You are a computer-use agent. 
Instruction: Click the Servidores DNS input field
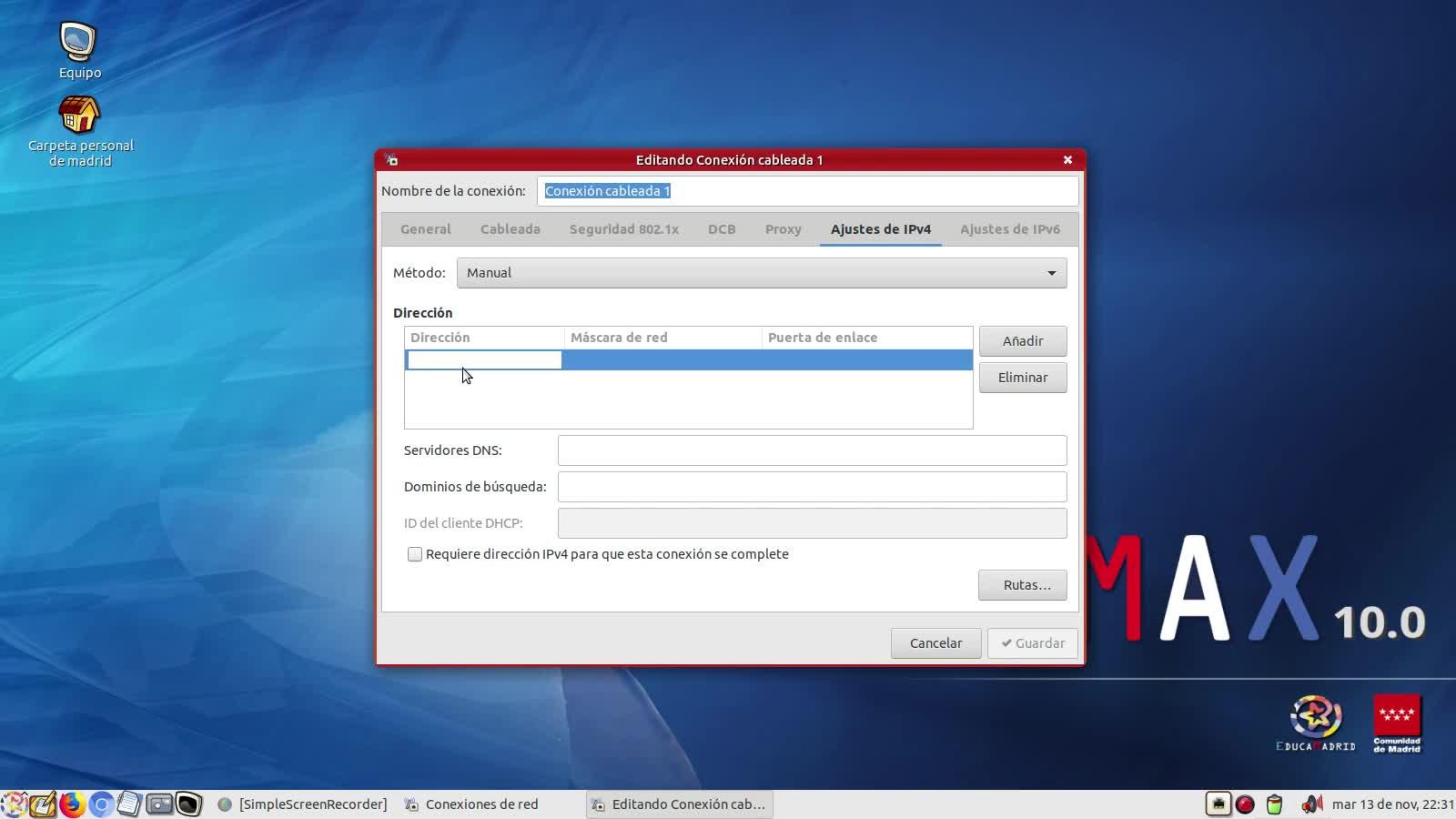click(812, 450)
